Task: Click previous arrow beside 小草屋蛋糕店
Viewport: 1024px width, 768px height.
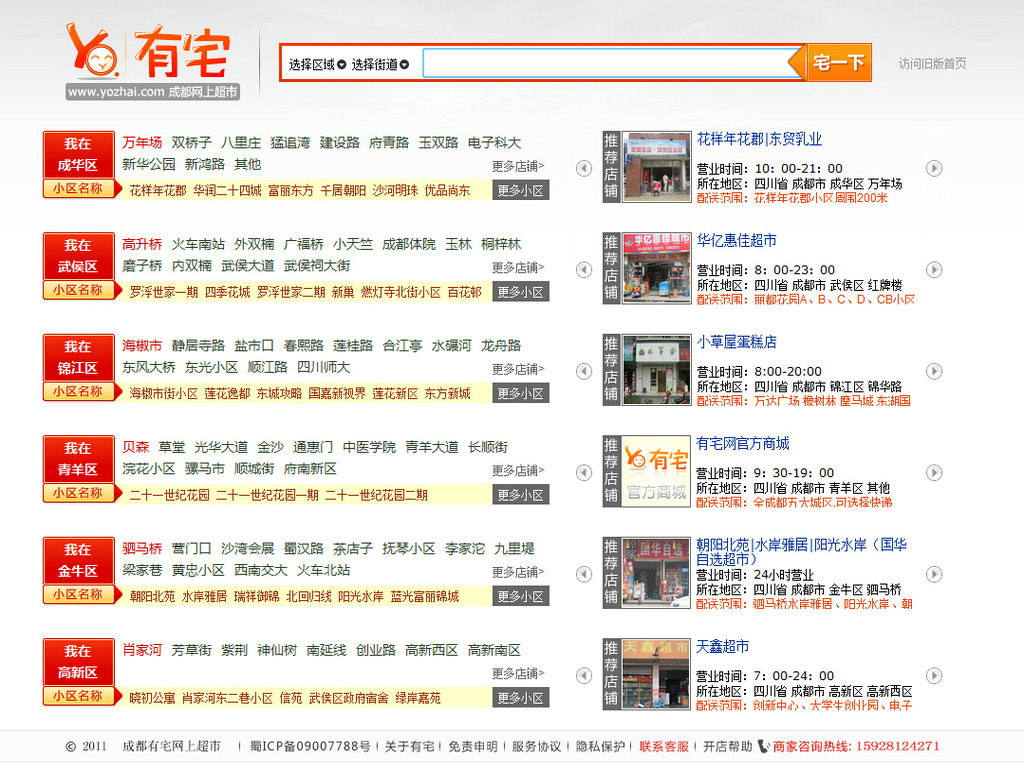Action: 584,371
